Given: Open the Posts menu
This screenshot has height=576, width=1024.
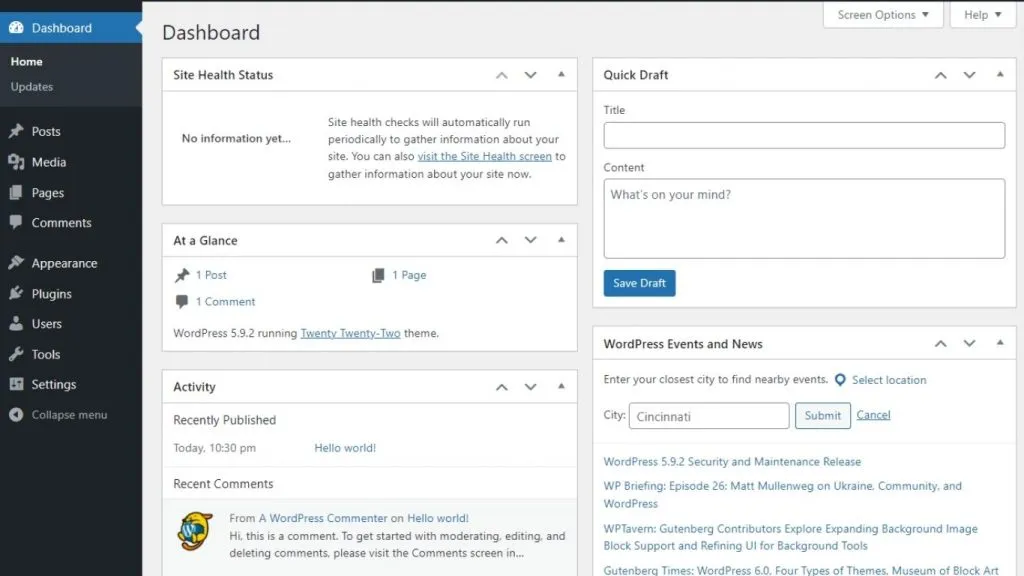Looking at the screenshot, I should click(x=71, y=131).
